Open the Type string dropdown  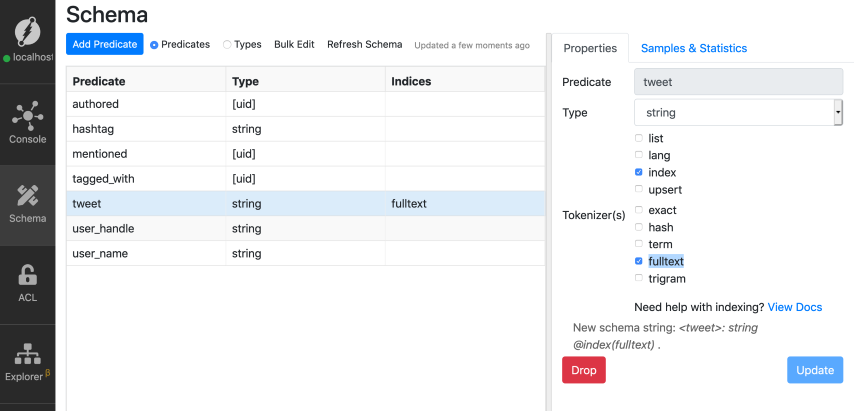click(x=737, y=113)
